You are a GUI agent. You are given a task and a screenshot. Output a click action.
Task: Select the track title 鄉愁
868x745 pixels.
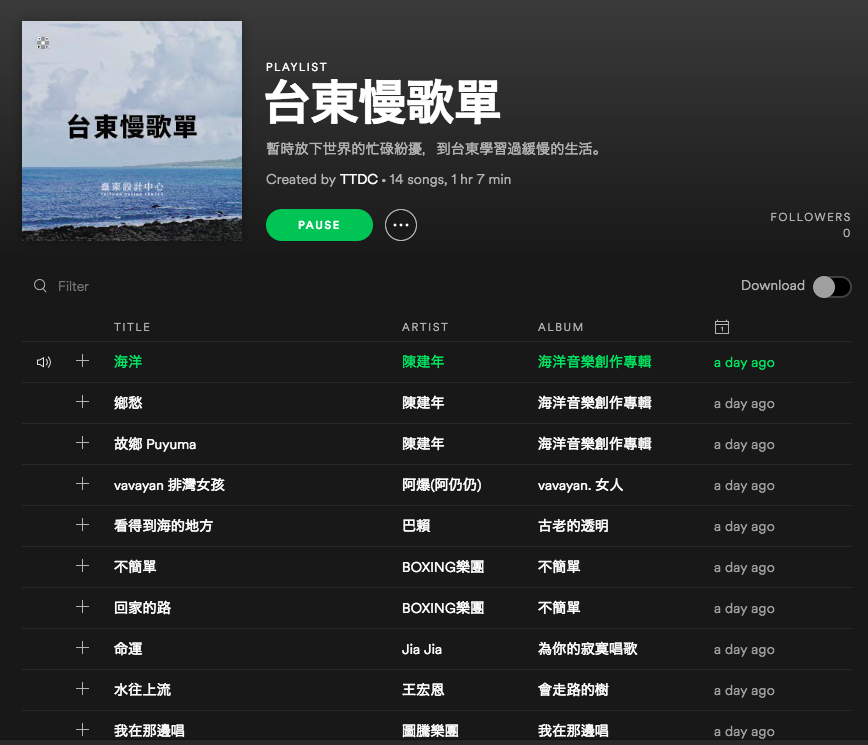coord(128,403)
